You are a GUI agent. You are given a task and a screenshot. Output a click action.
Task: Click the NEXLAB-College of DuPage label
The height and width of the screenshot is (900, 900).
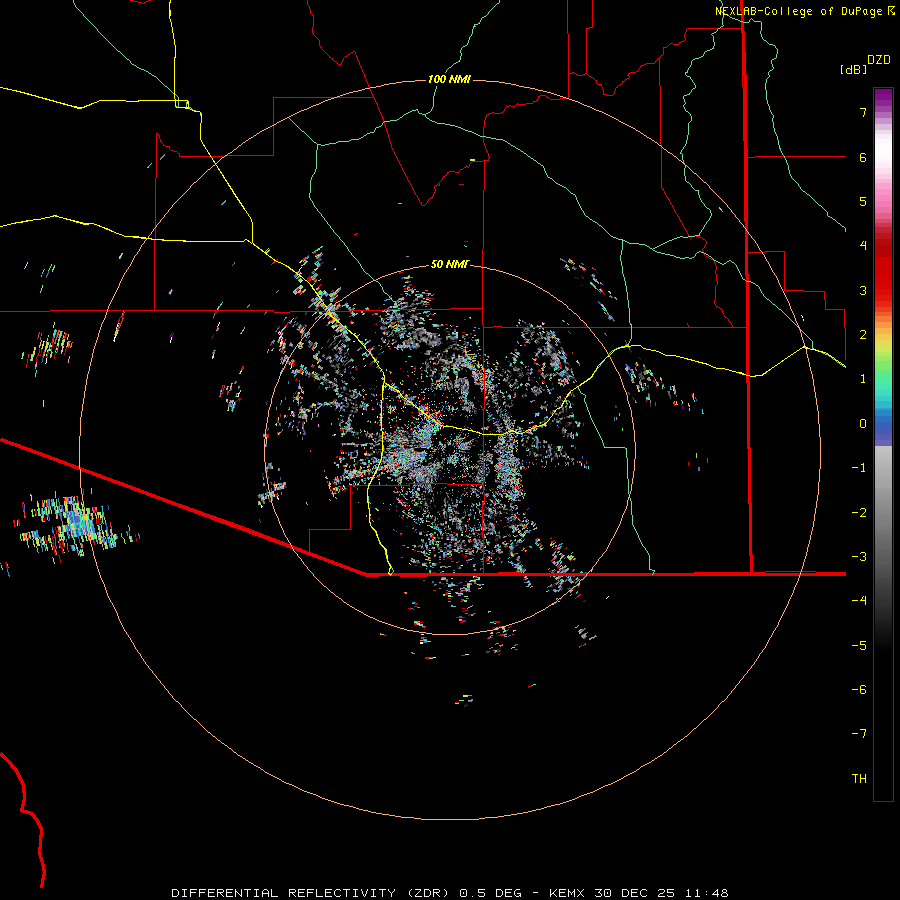804,11
